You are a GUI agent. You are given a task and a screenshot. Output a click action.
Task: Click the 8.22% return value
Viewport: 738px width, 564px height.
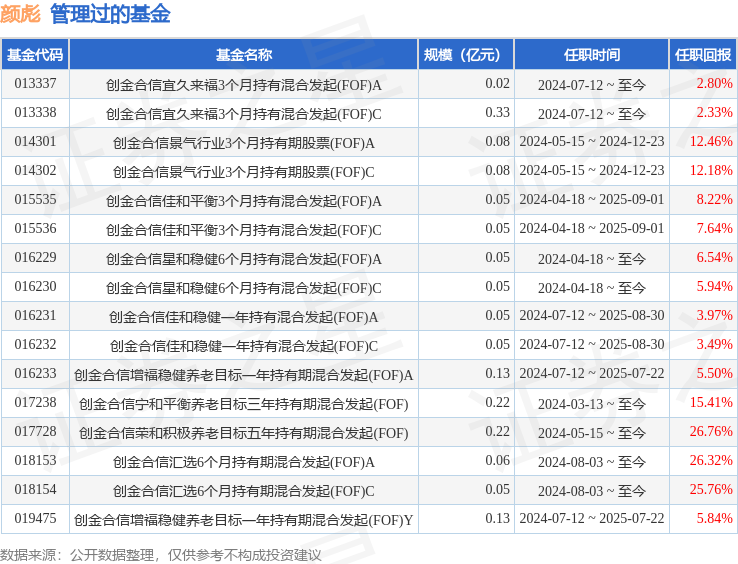(714, 200)
